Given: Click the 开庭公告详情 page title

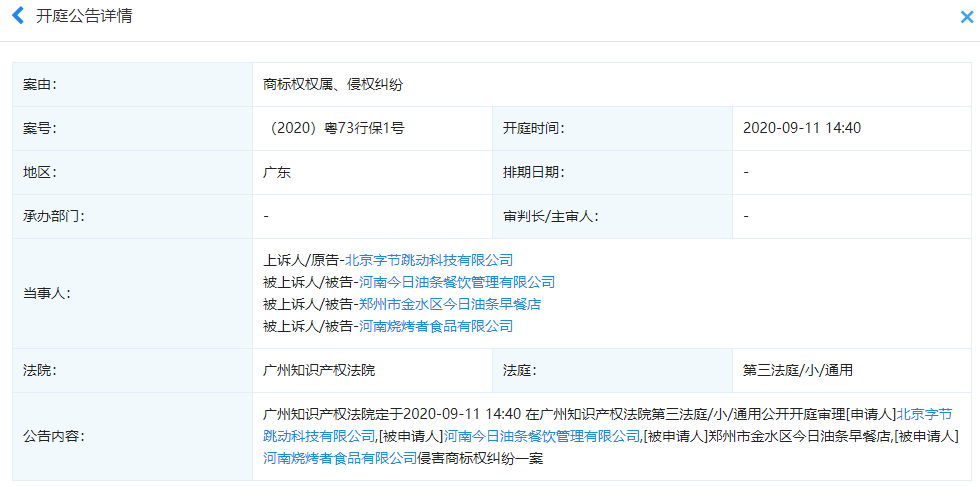Looking at the screenshot, I should [x=84, y=17].
